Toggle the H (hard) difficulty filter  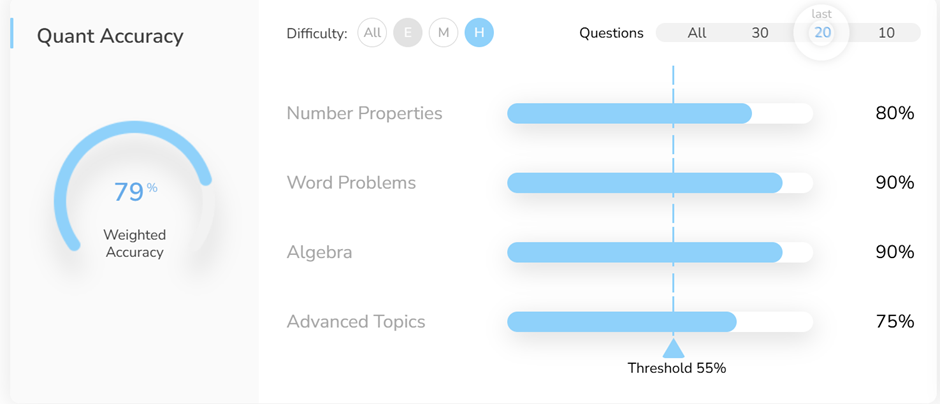(479, 33)
